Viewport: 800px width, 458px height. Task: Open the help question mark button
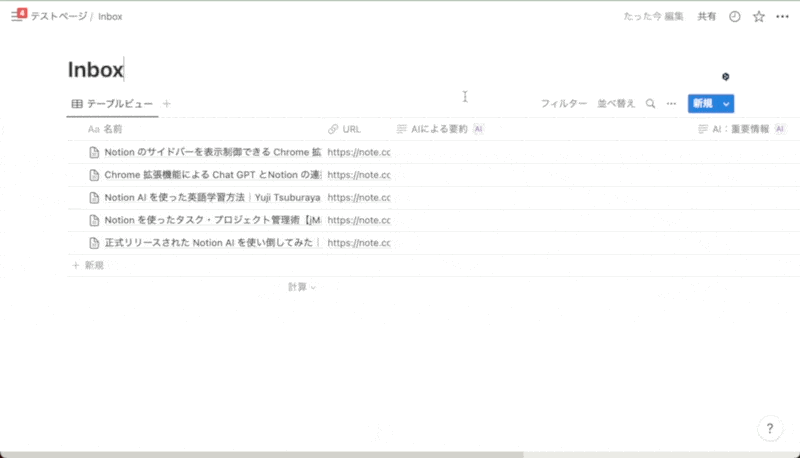(x=770, y=428)
